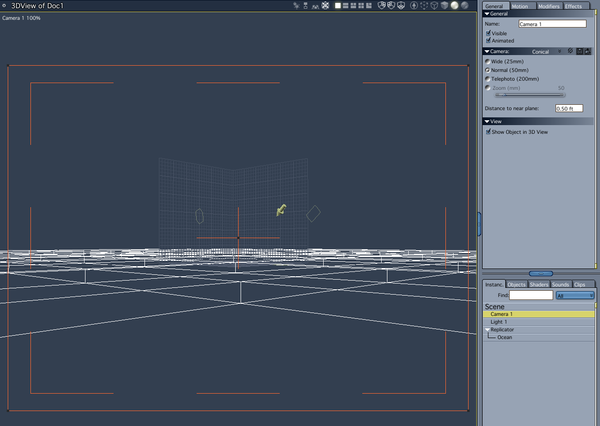Image resolution: width=600 pixels, height=426 pixels.
Task: Collapse the General section header
Action: tap(487, 13)
